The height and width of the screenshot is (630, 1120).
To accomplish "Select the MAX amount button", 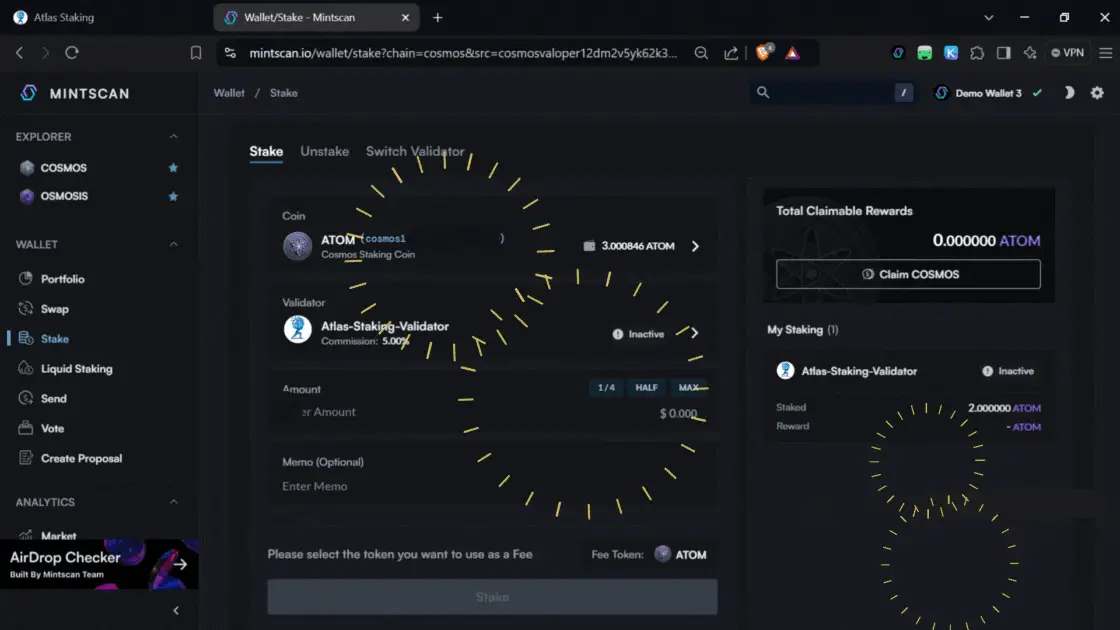I will (x=689, y=388).
